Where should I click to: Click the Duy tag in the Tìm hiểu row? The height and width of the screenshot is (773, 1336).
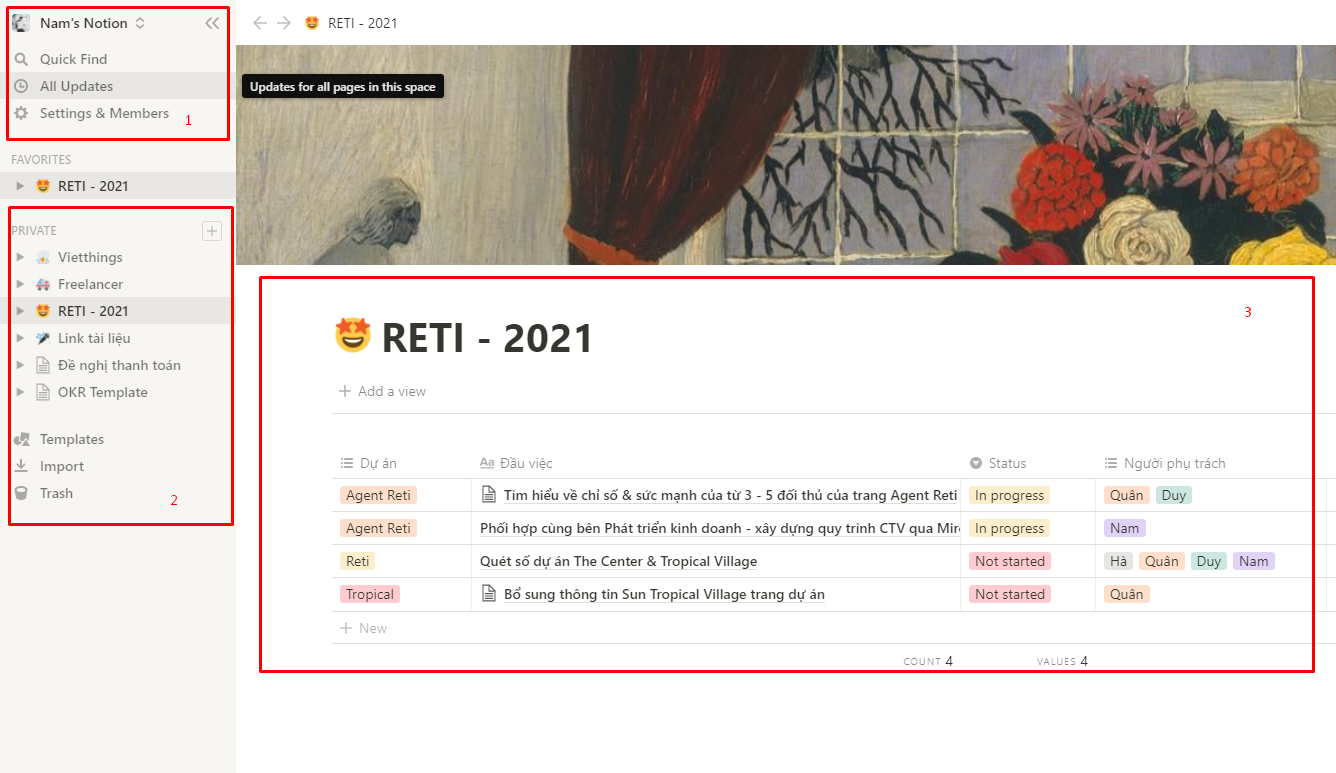point(1174,495)
